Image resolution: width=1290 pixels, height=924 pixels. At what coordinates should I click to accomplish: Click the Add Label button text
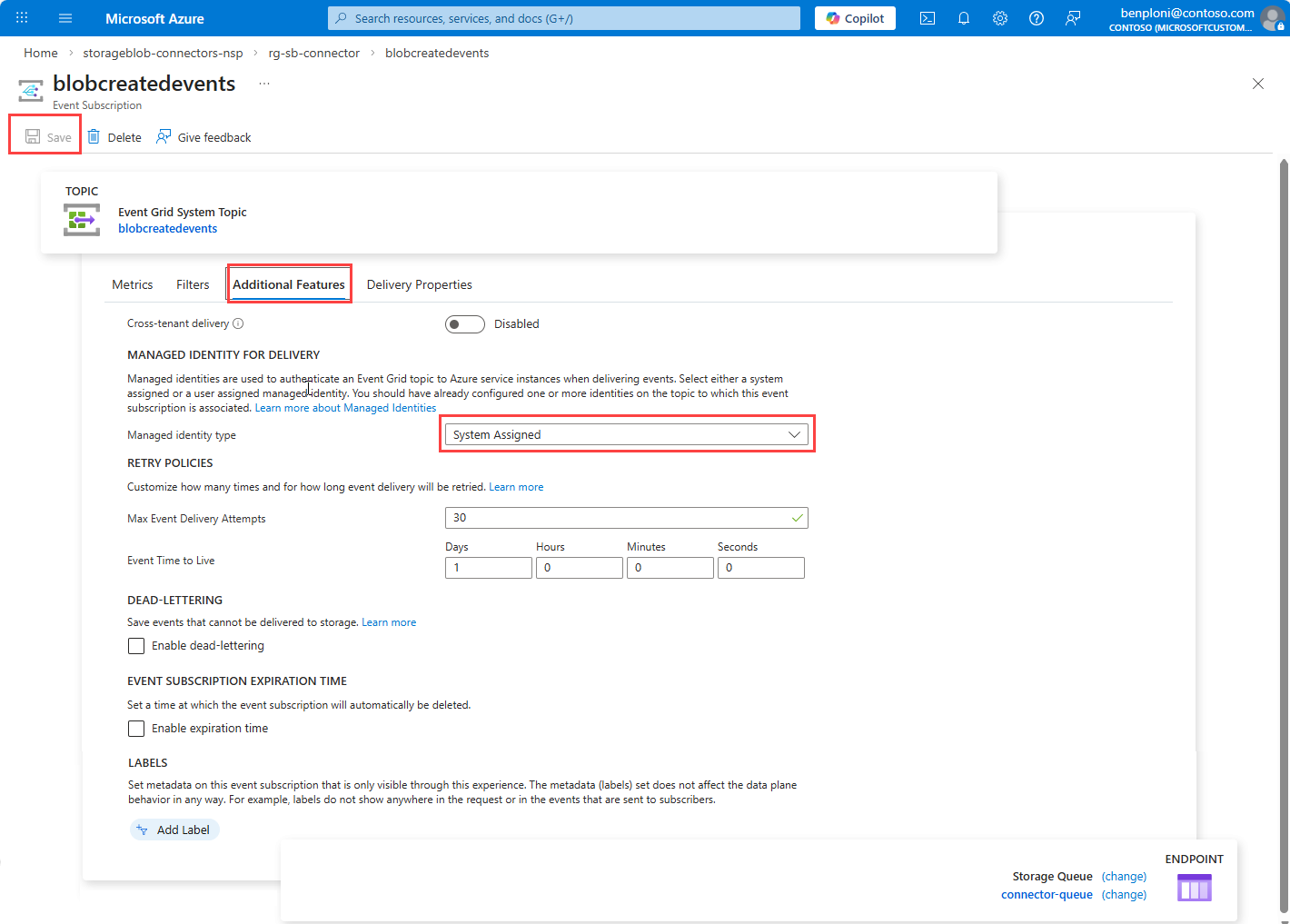184,830
